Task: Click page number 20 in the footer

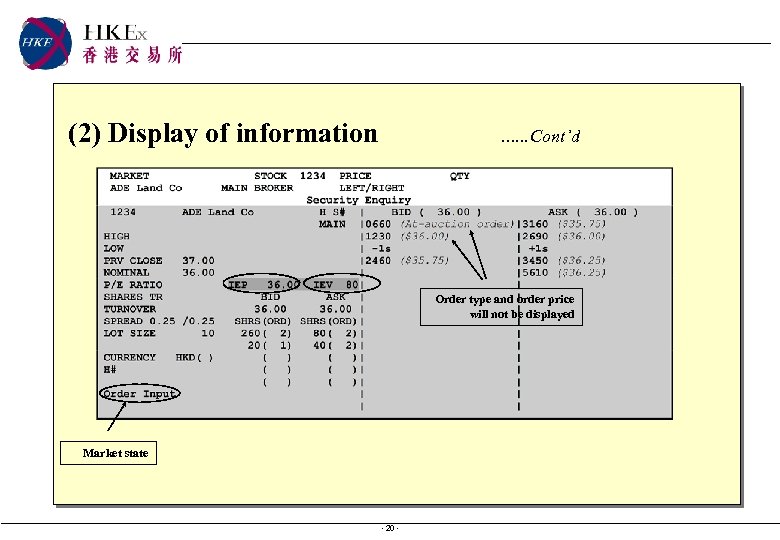Action: pos(390,528)
